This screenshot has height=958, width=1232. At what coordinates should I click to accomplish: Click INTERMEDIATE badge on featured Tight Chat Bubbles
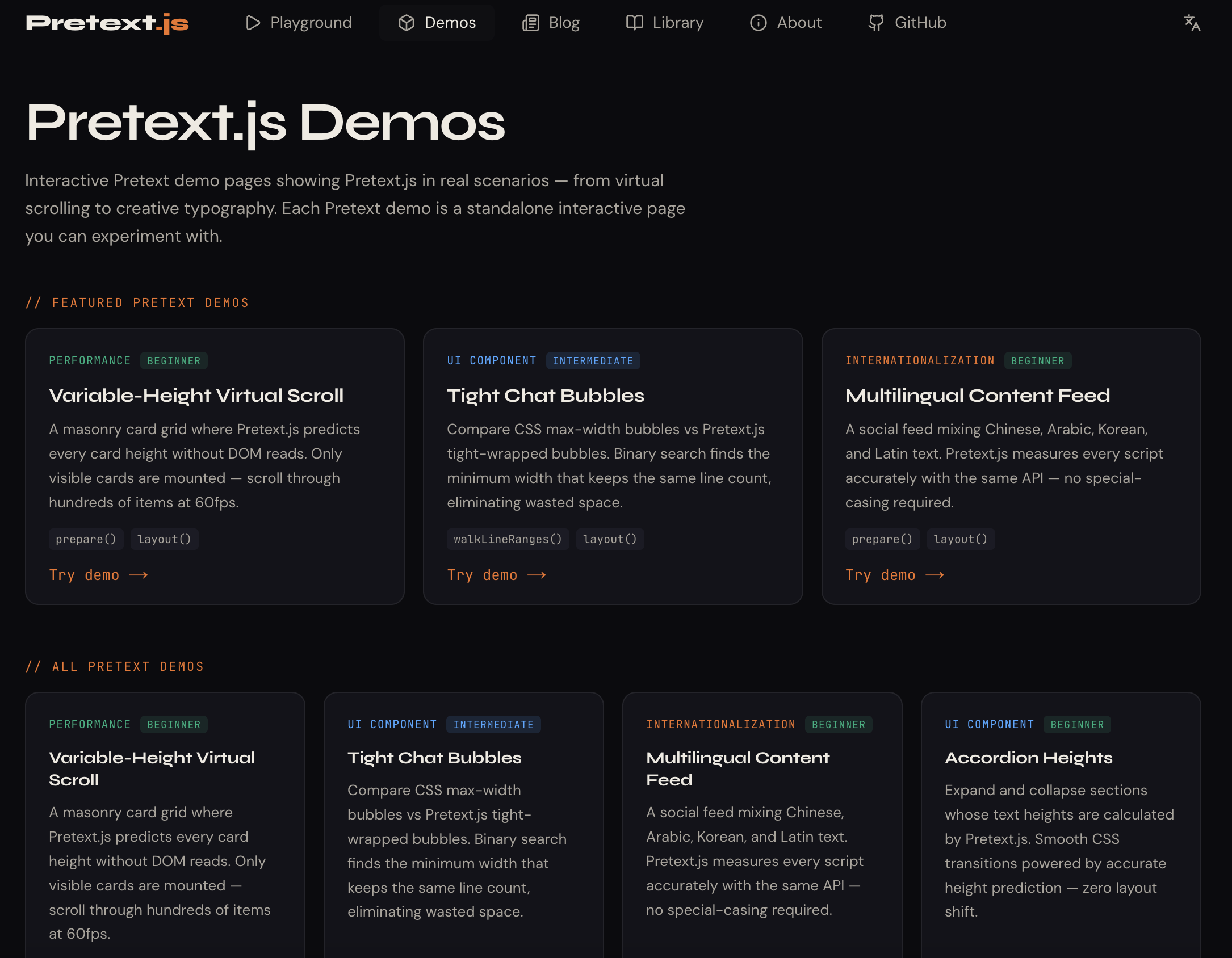click(593, 361)
